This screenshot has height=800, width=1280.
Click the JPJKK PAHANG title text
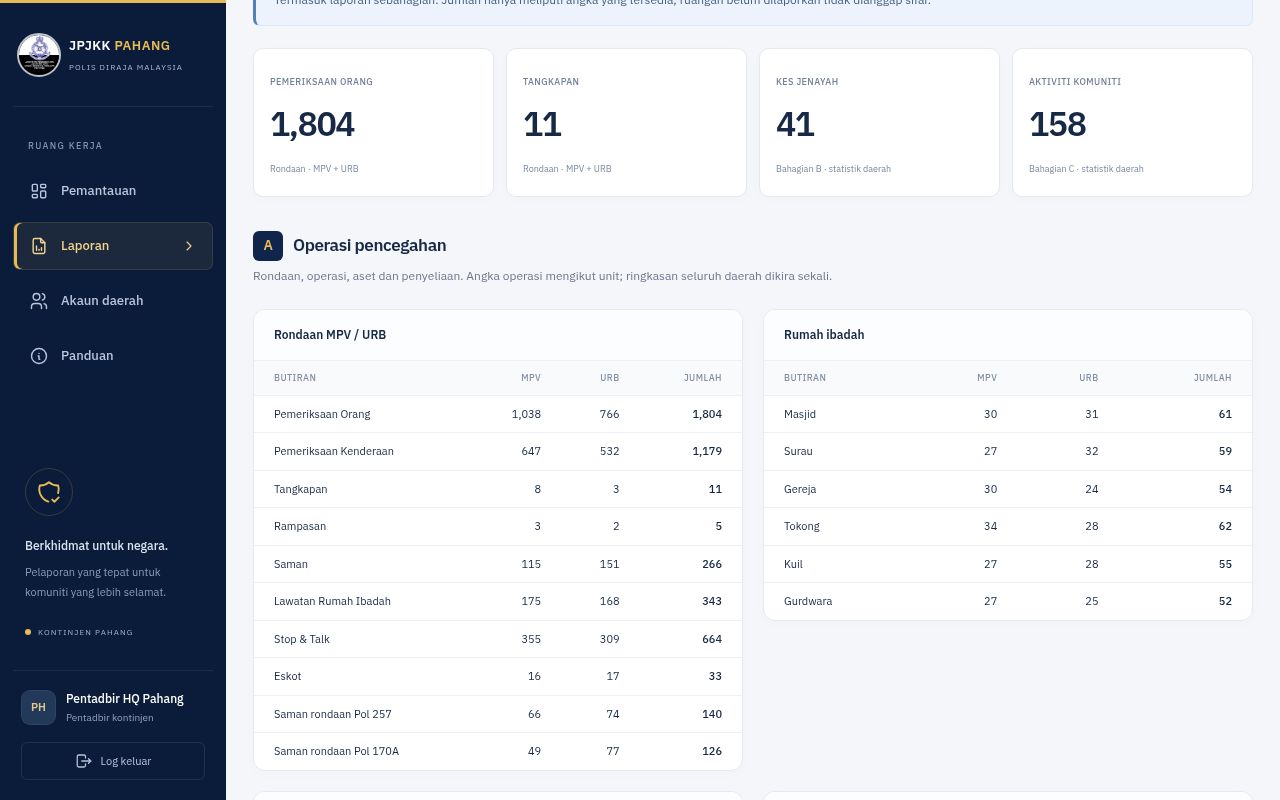point(119,45)
